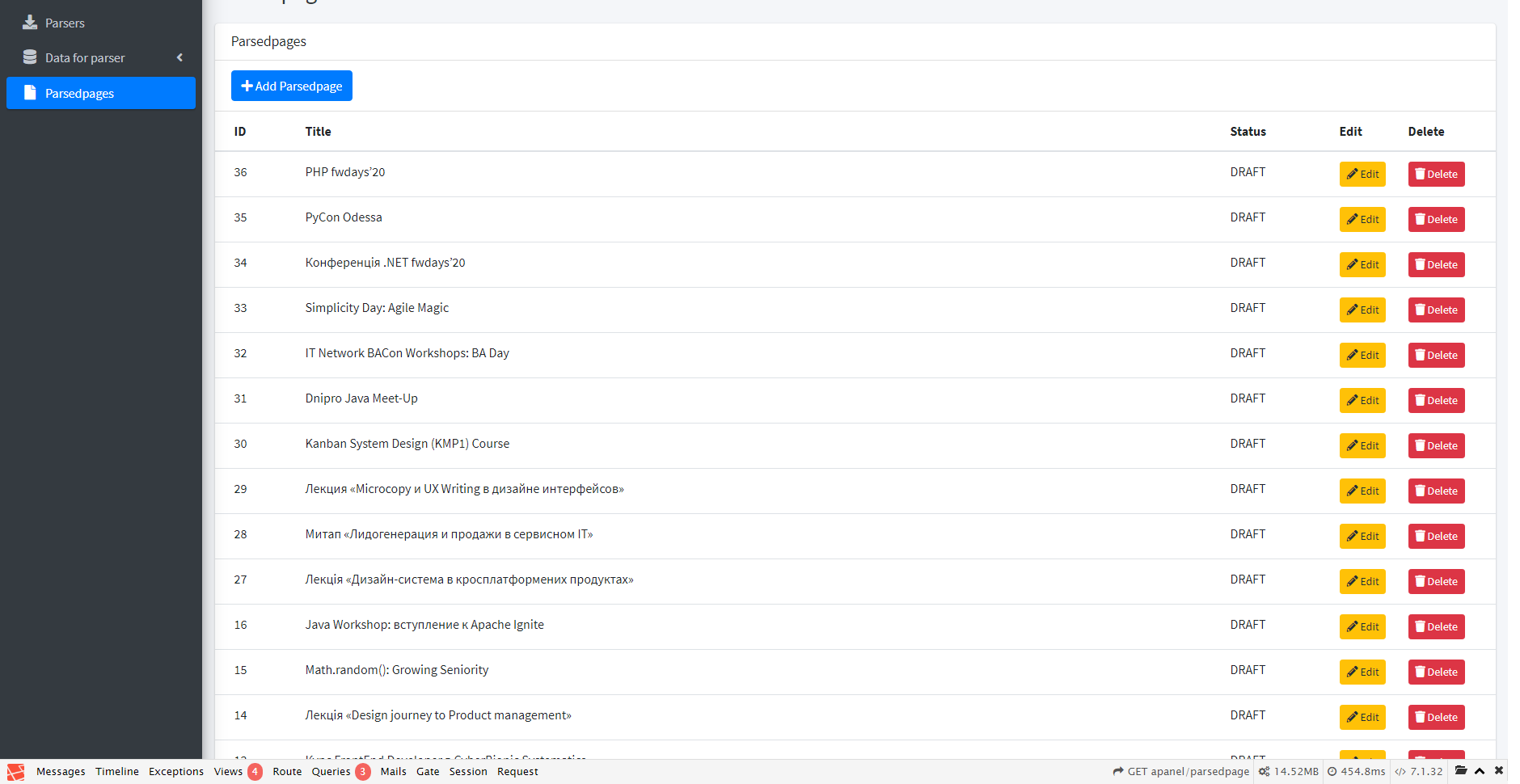
Task: Close the debugbar with the X icon
Action: point(1499,771)
